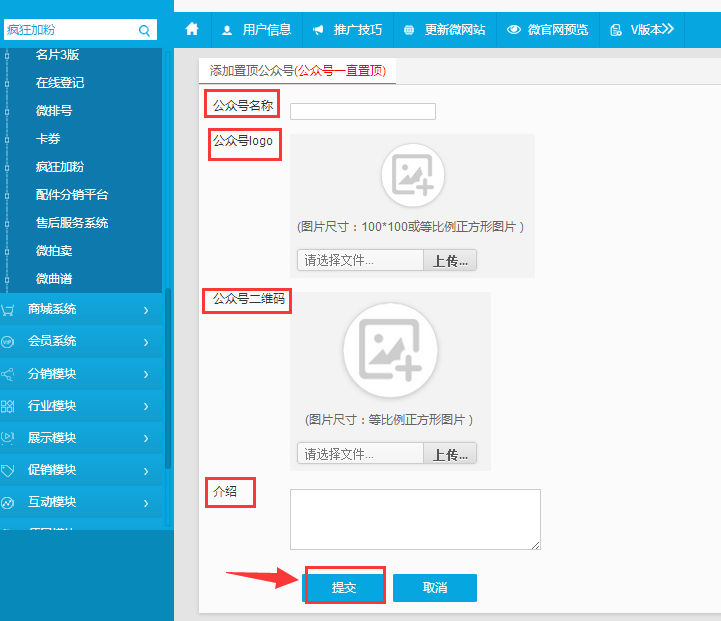Click 上传 button under 公众号二维码

tap(450, 454)
